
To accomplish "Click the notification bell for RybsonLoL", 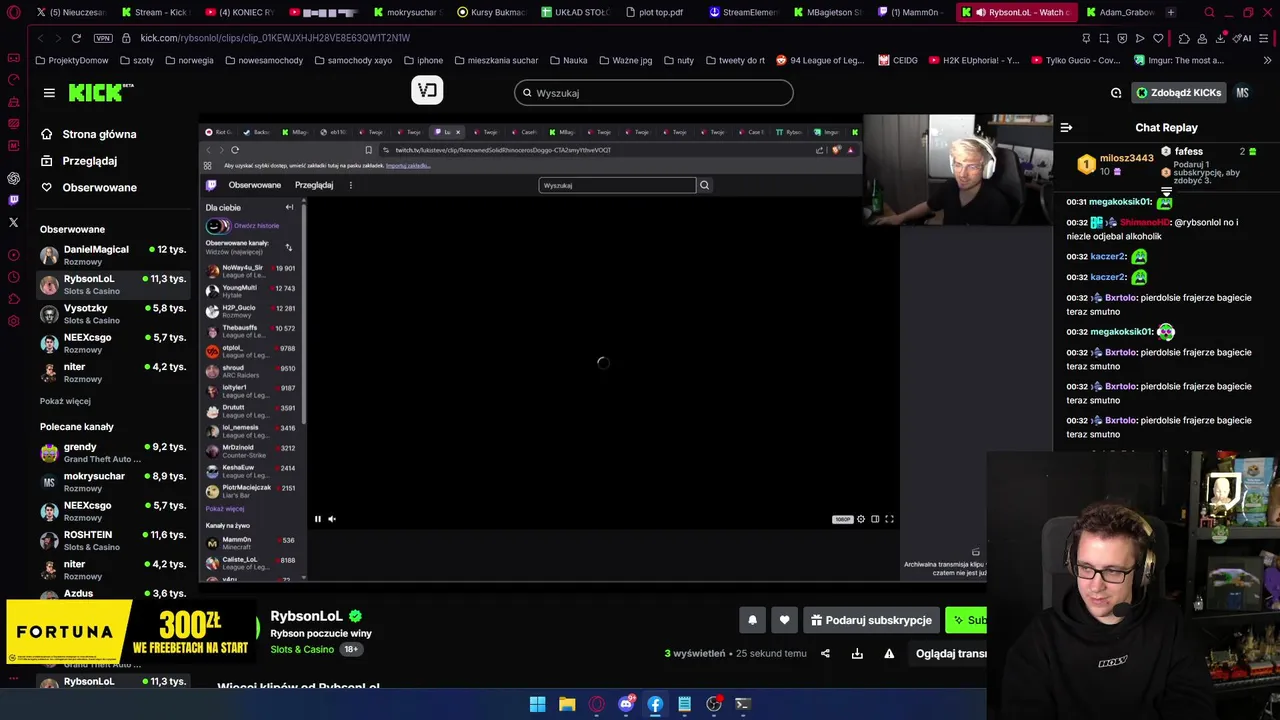I will [752, 620].
